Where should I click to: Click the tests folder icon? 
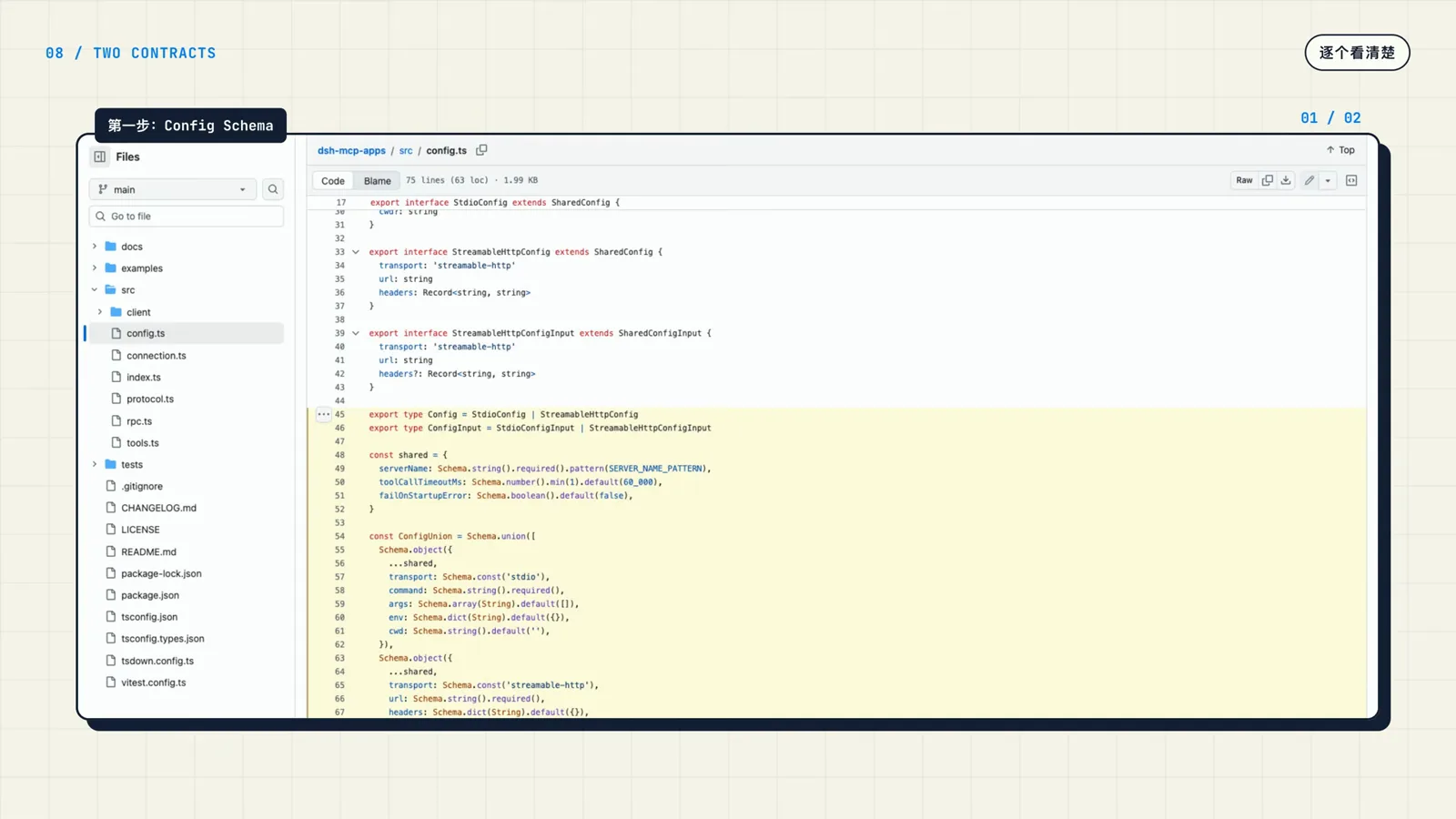(x=110, y=465)
